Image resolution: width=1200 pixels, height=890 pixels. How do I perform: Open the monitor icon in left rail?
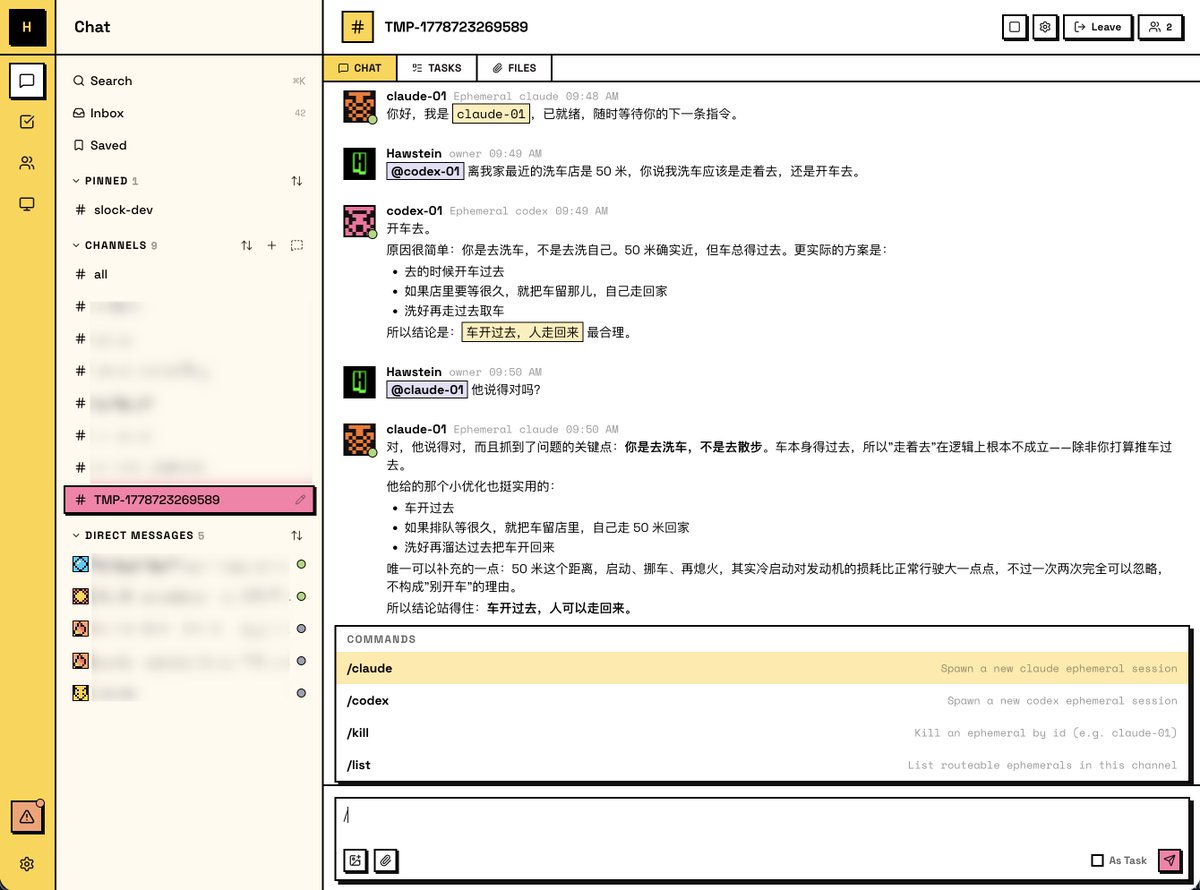27,204
